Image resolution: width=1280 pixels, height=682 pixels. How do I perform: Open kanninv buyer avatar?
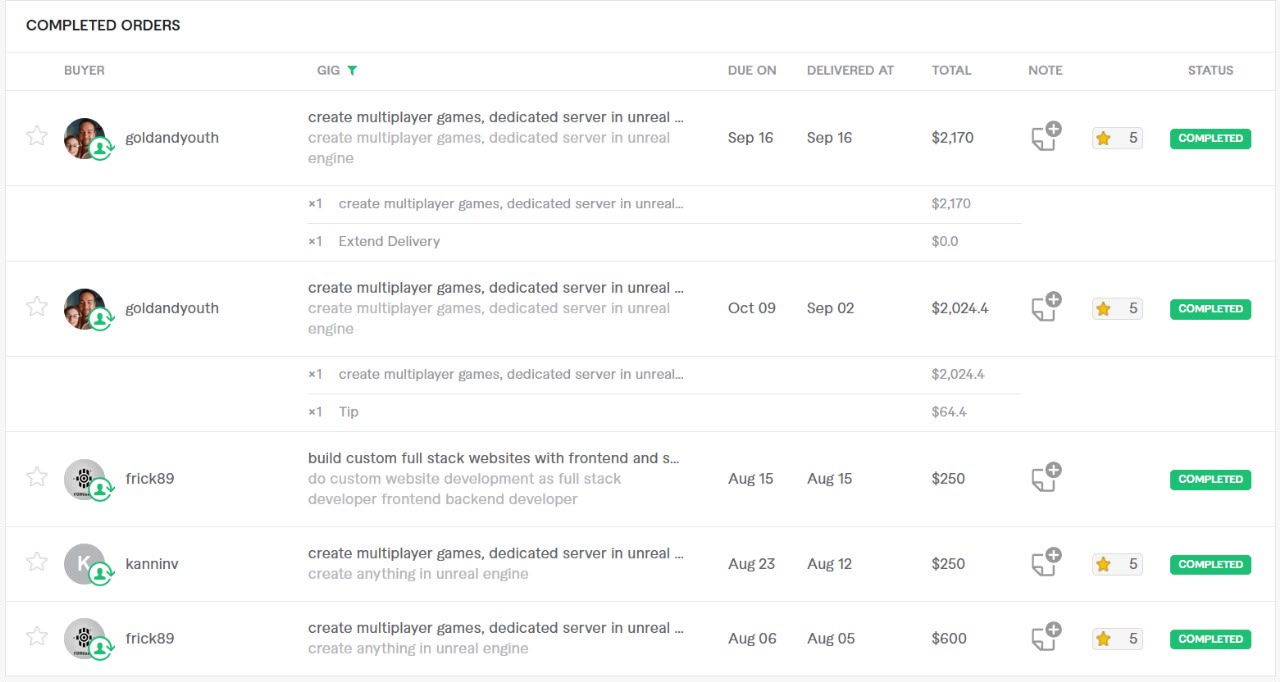coord(86,565)
